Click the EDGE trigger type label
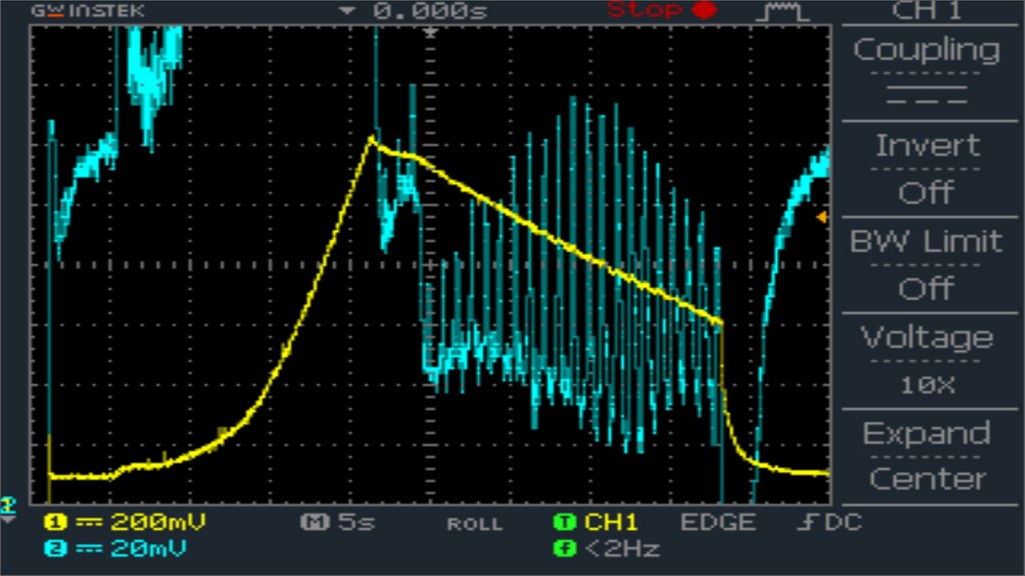 click(x=718, y=522)
